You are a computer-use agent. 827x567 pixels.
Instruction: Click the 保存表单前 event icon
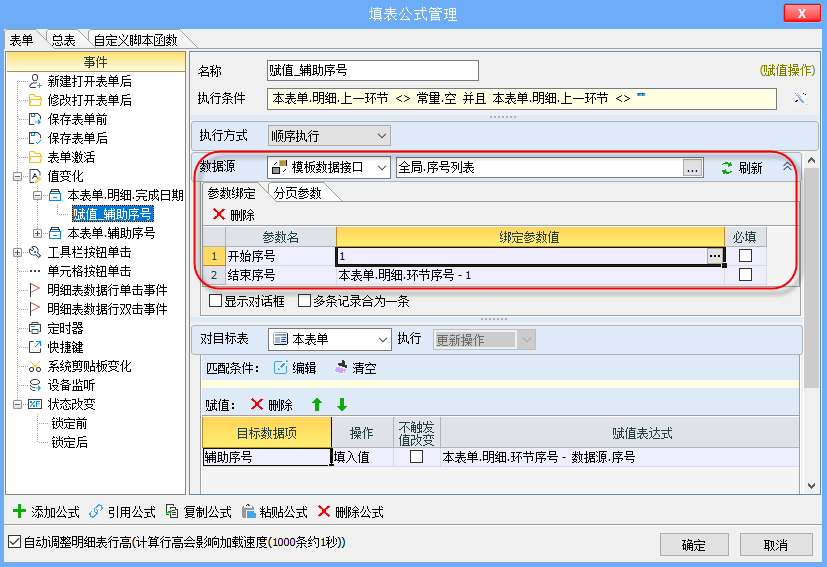coord(35,119)
